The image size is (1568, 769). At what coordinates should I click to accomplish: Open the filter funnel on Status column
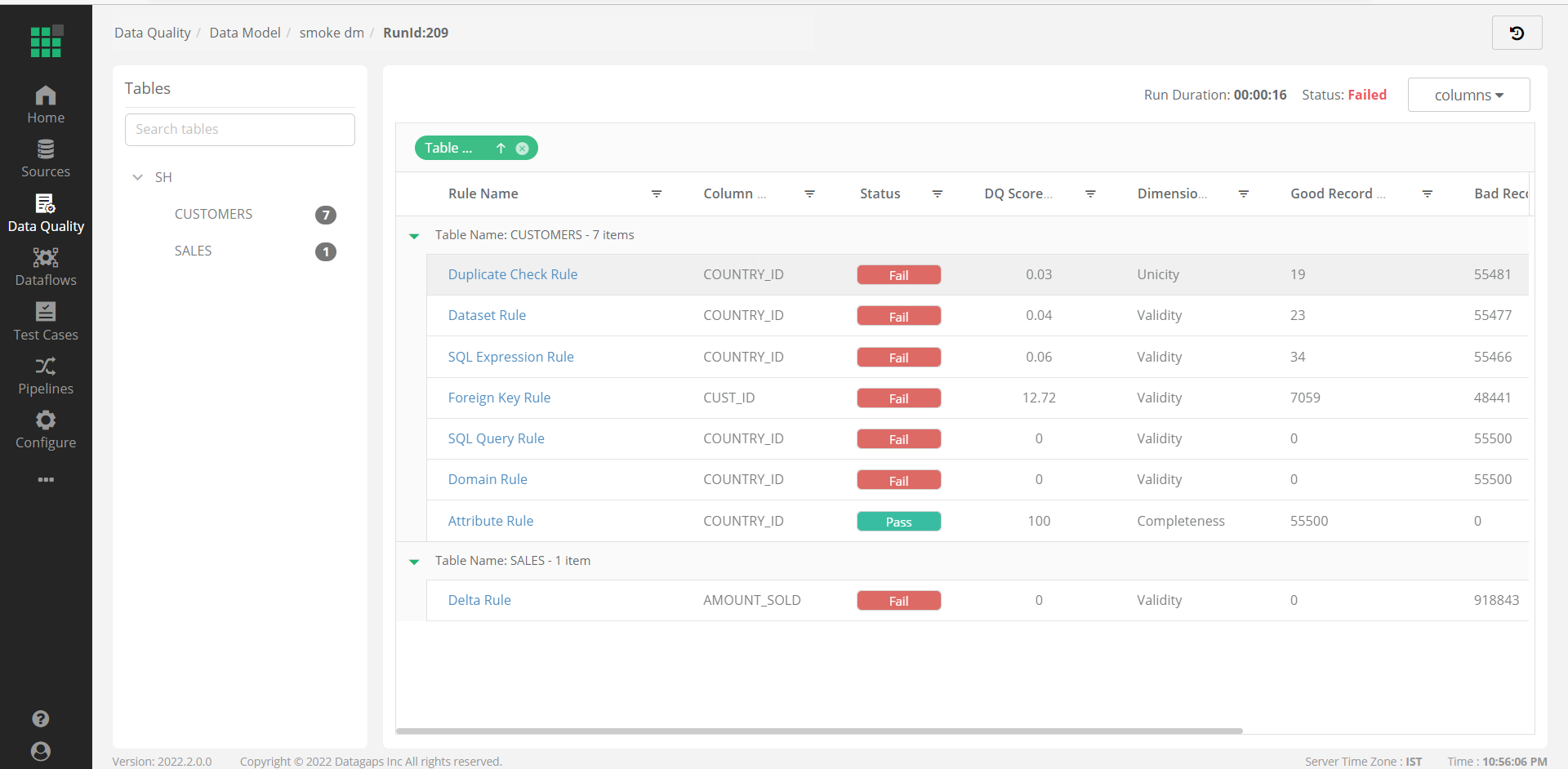click(x=937, y=193)
